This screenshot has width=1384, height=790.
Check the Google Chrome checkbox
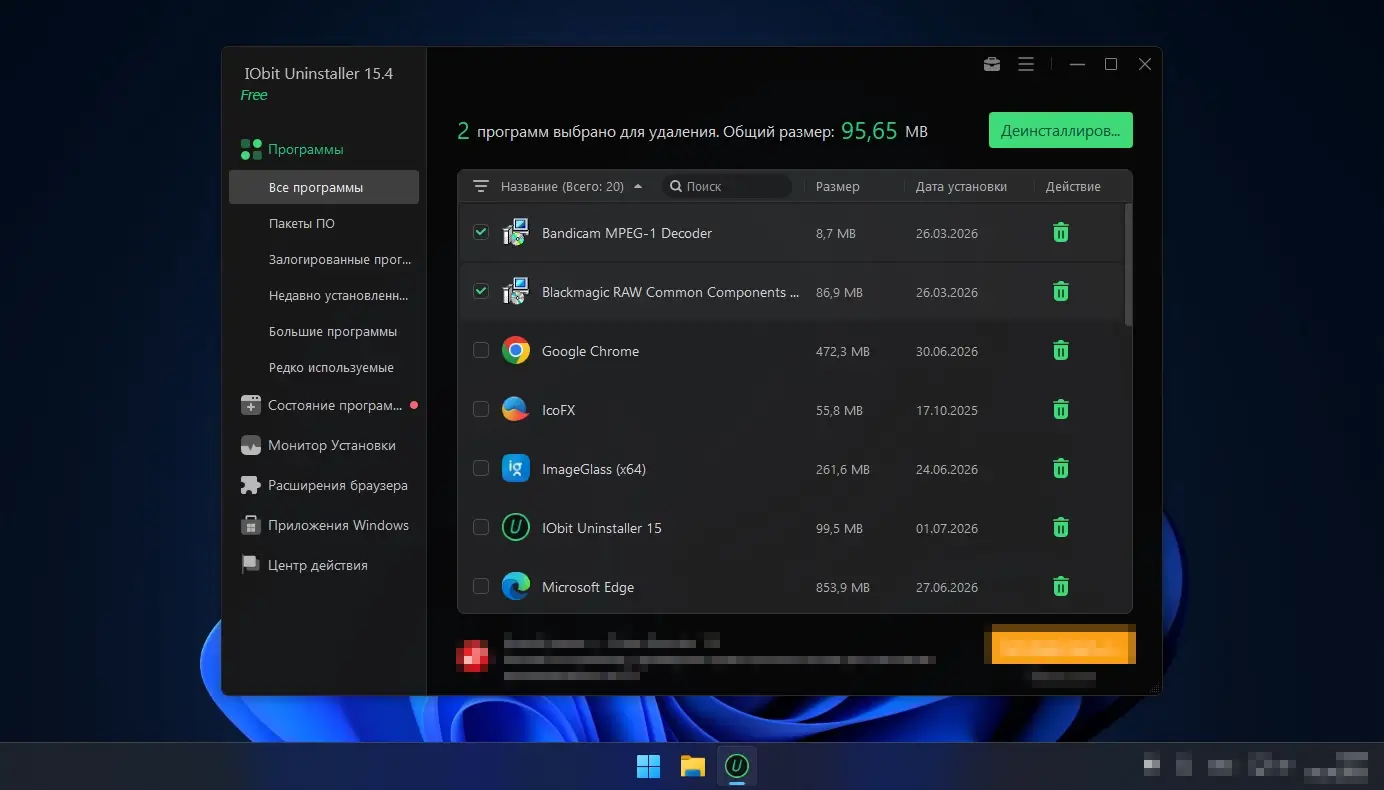pyautogui.click(x=481, y=350)
